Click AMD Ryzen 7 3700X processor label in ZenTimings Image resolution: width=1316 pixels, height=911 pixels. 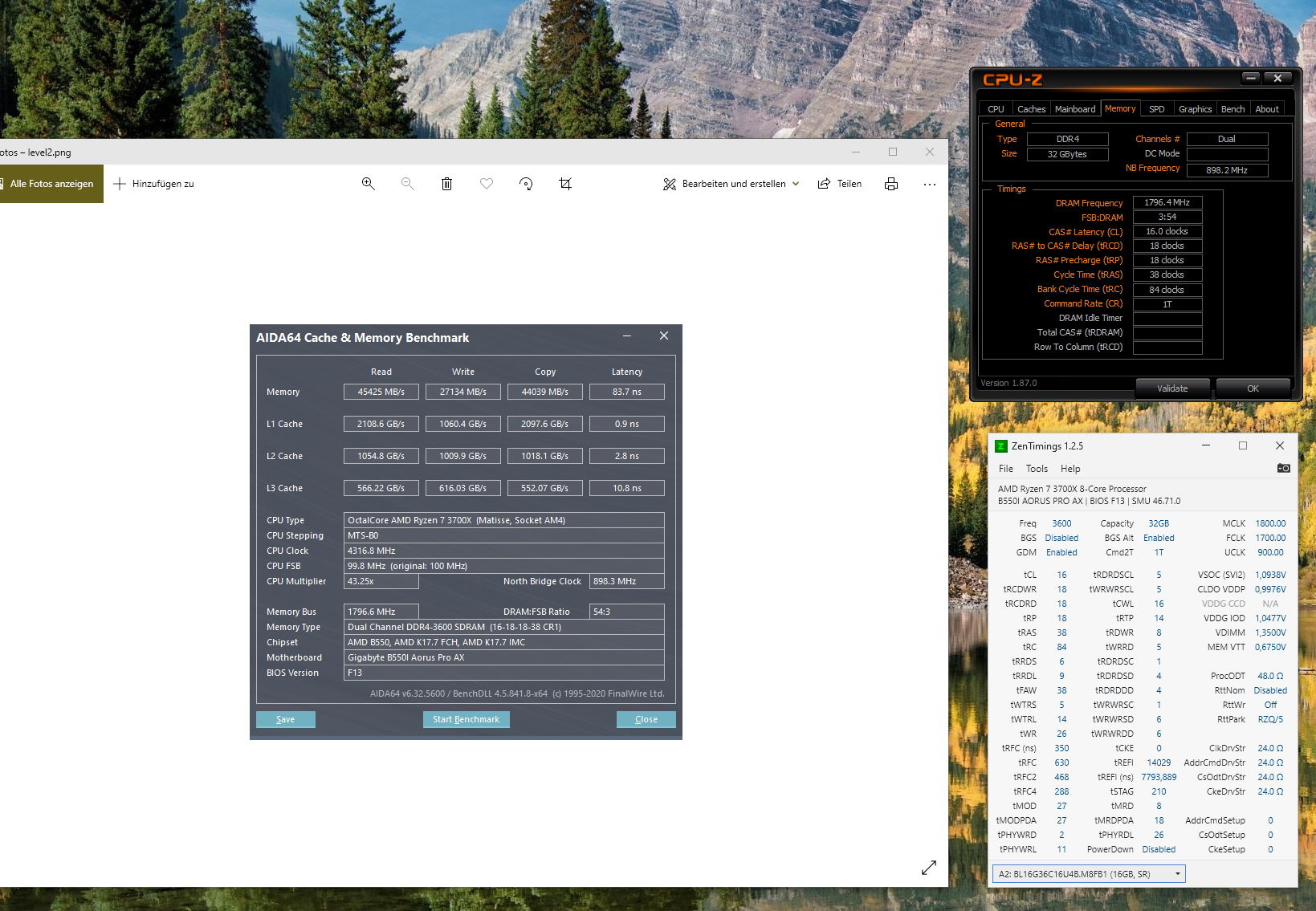(x=1072, y=489)
